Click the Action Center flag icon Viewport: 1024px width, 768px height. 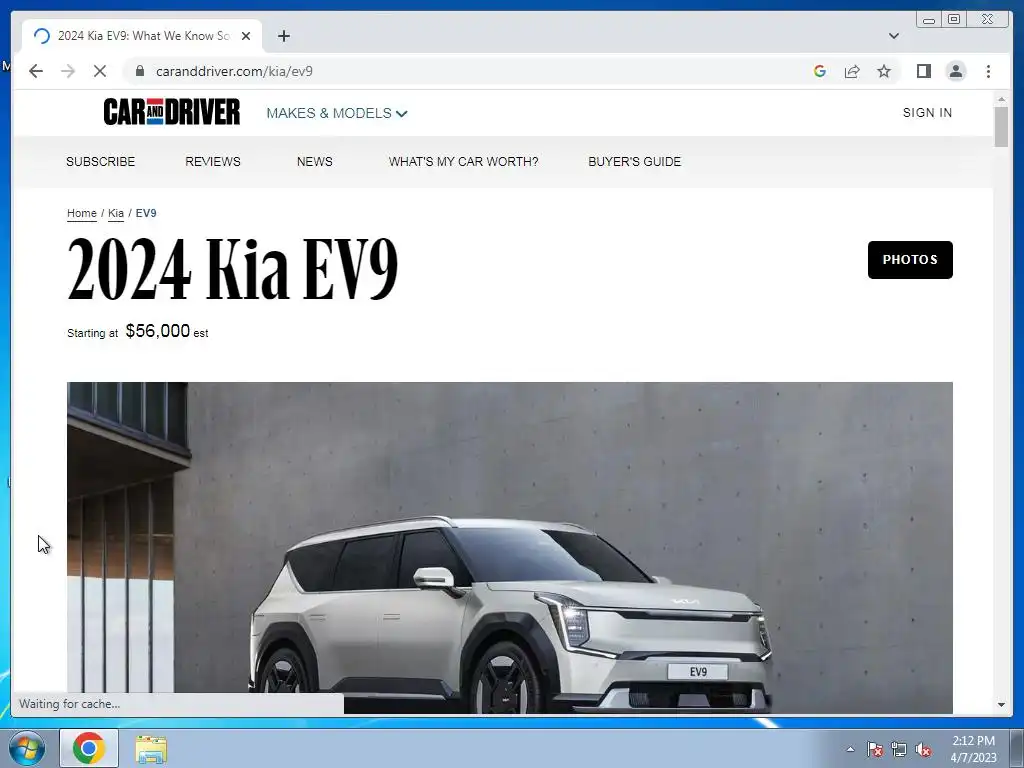pyautogui.click(x=874, y=750)
